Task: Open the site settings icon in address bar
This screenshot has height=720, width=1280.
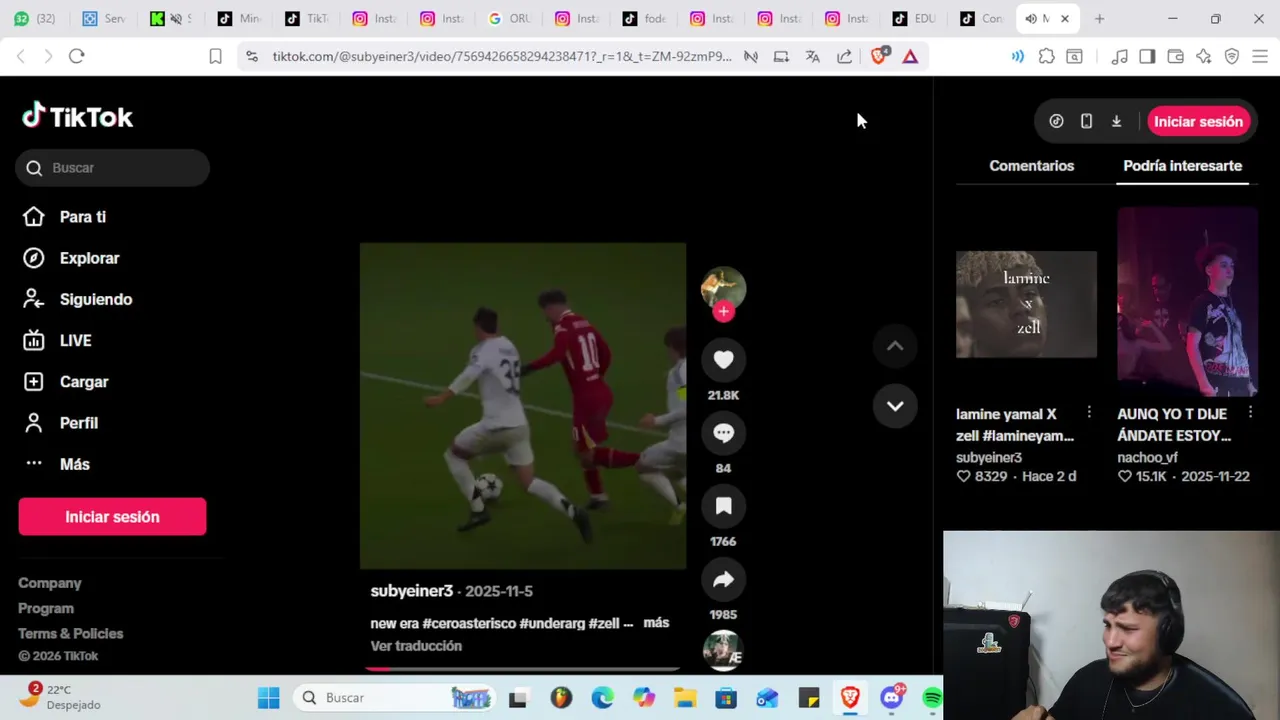Action: click(x=251, y=57)
